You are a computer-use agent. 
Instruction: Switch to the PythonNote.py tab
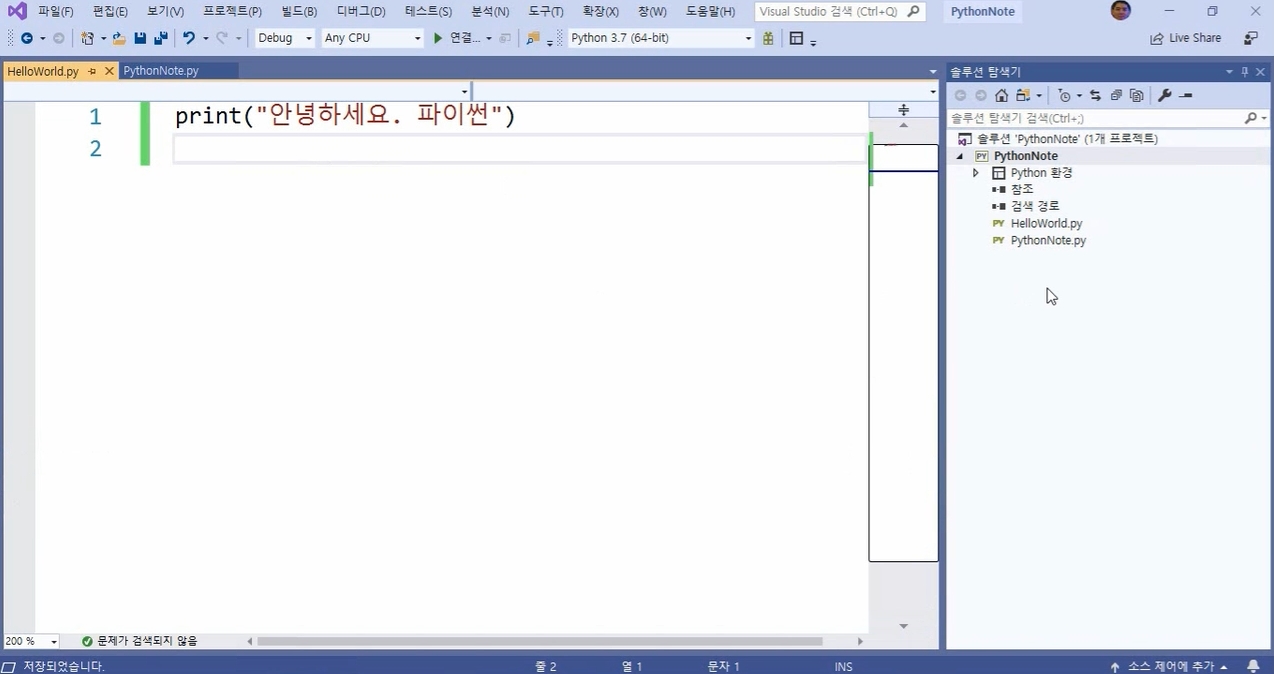click(161, 71)
